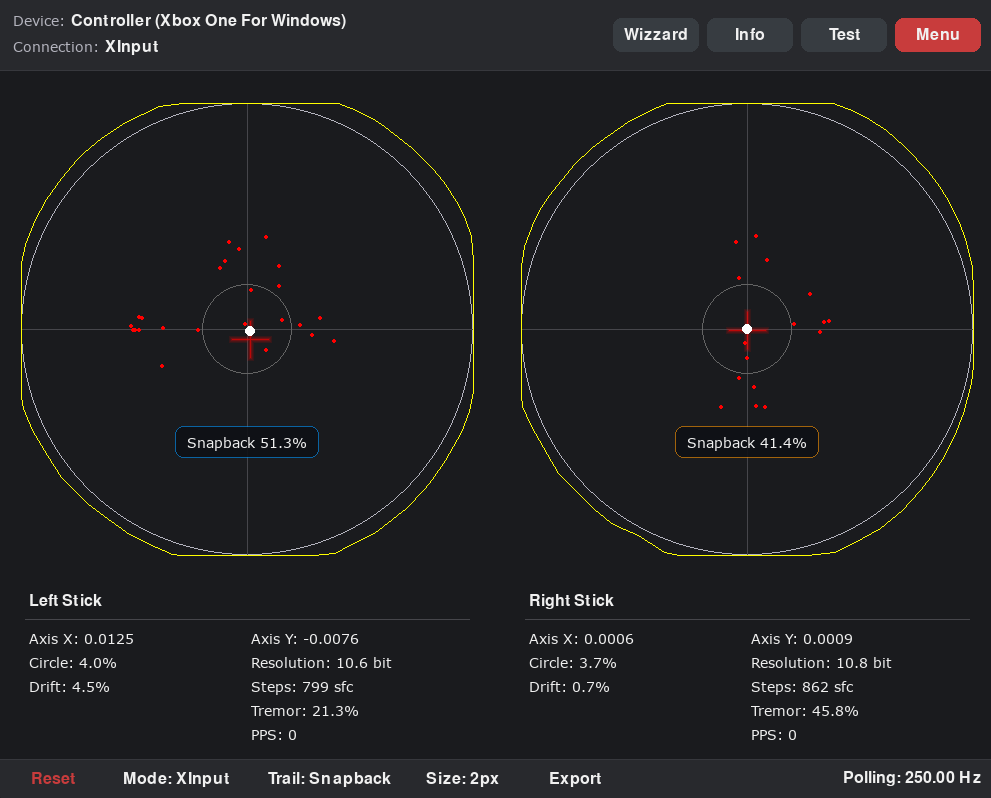Select right stick Axis Y: 0.0009 value
Viewport: 991px width, 798px height.
[802, 639]
